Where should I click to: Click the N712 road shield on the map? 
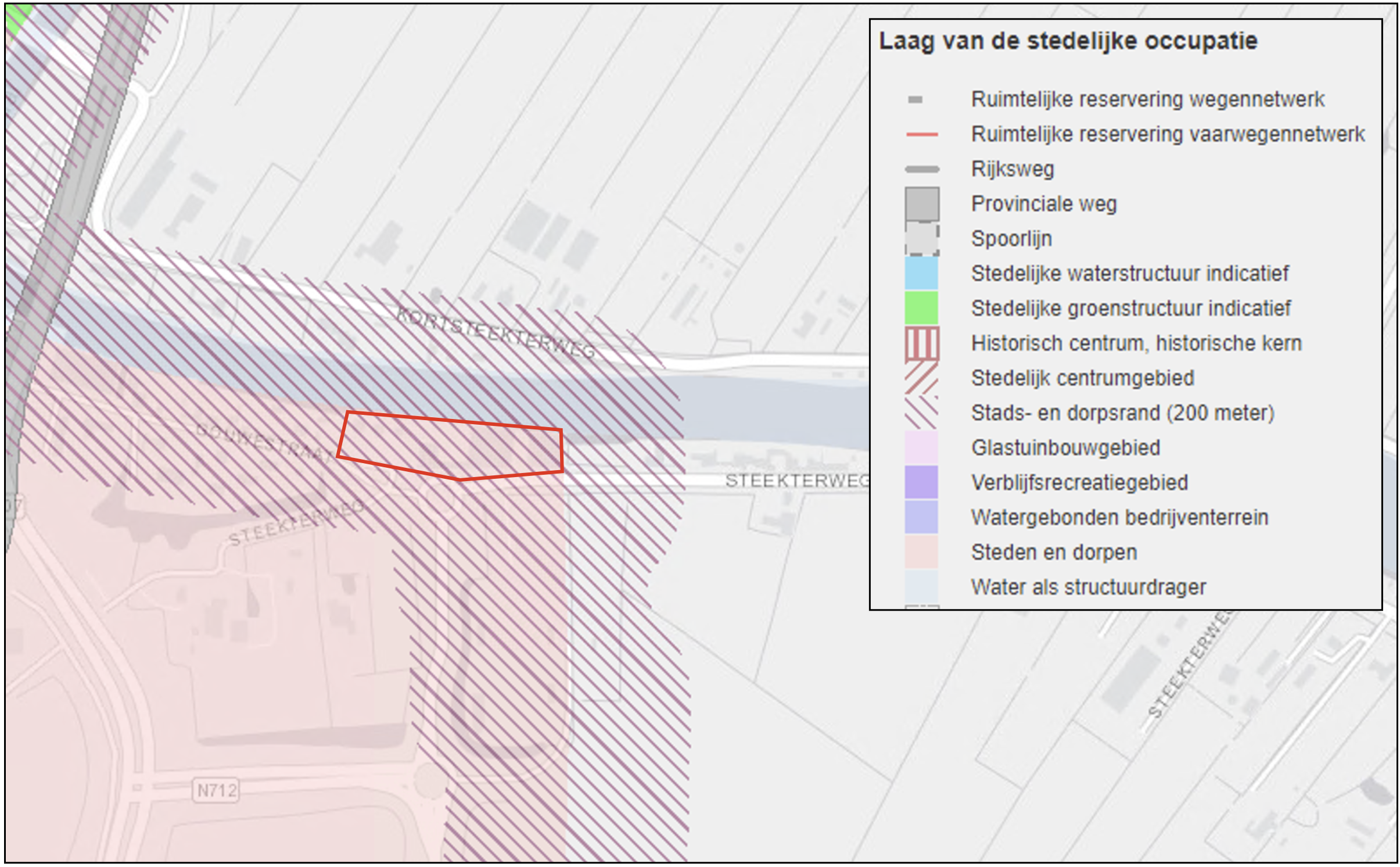pos(216,790)
